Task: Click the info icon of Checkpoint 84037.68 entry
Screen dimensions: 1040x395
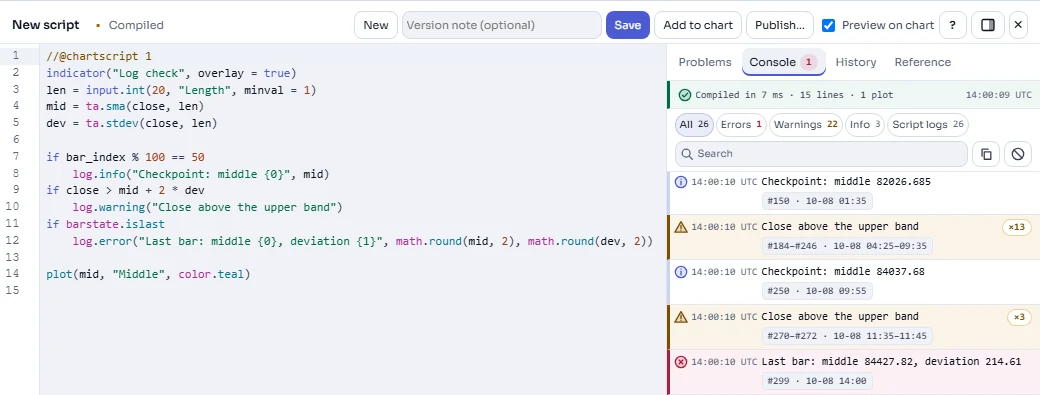Action: click(x=681, y=271)
